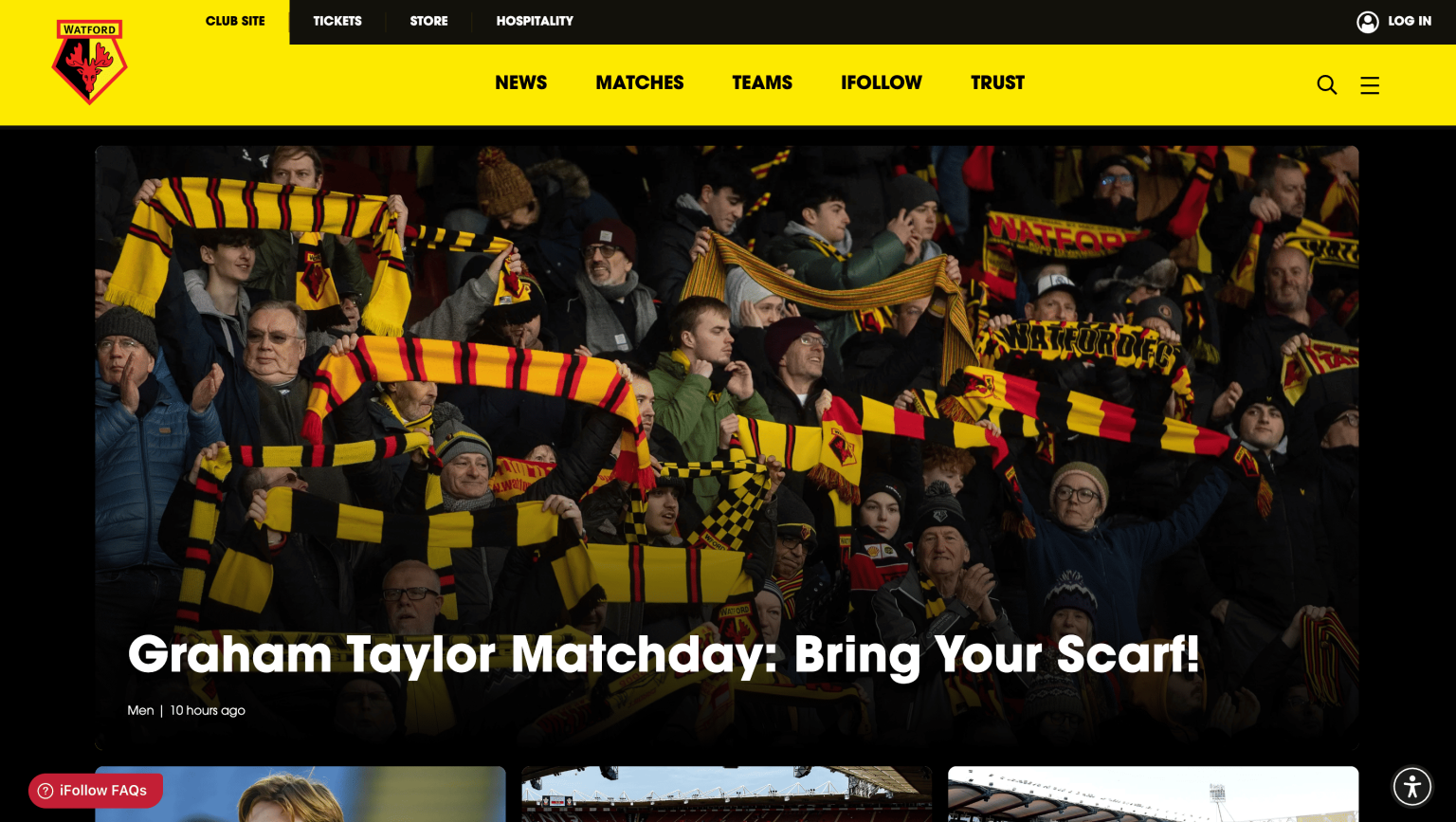This screenshot has width=1456, height=822.
Task: Expand the Matches menu
Action: (x=639, y=82)
